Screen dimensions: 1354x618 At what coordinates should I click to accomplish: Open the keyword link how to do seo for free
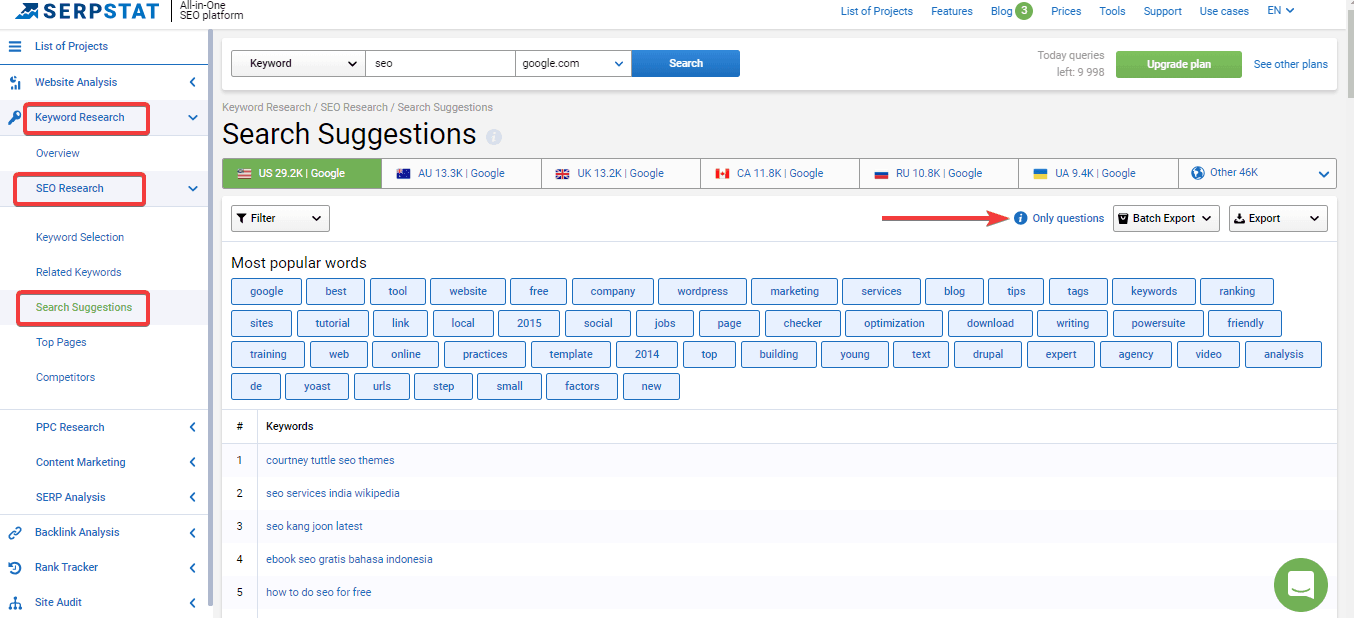click(318, 592)
